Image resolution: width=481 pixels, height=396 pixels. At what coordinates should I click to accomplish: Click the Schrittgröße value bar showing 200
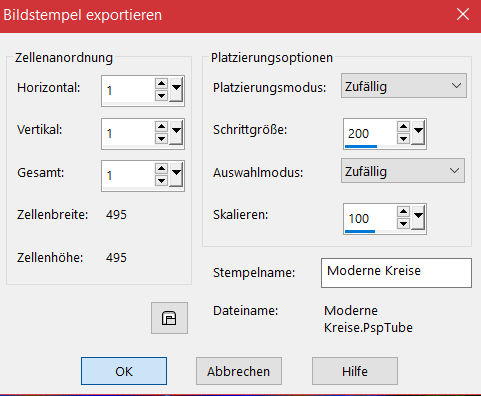[370, 134]
